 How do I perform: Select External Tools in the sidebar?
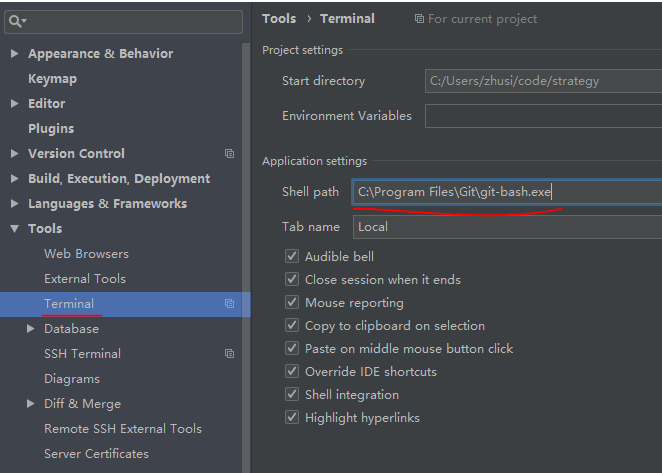point(85,279)
